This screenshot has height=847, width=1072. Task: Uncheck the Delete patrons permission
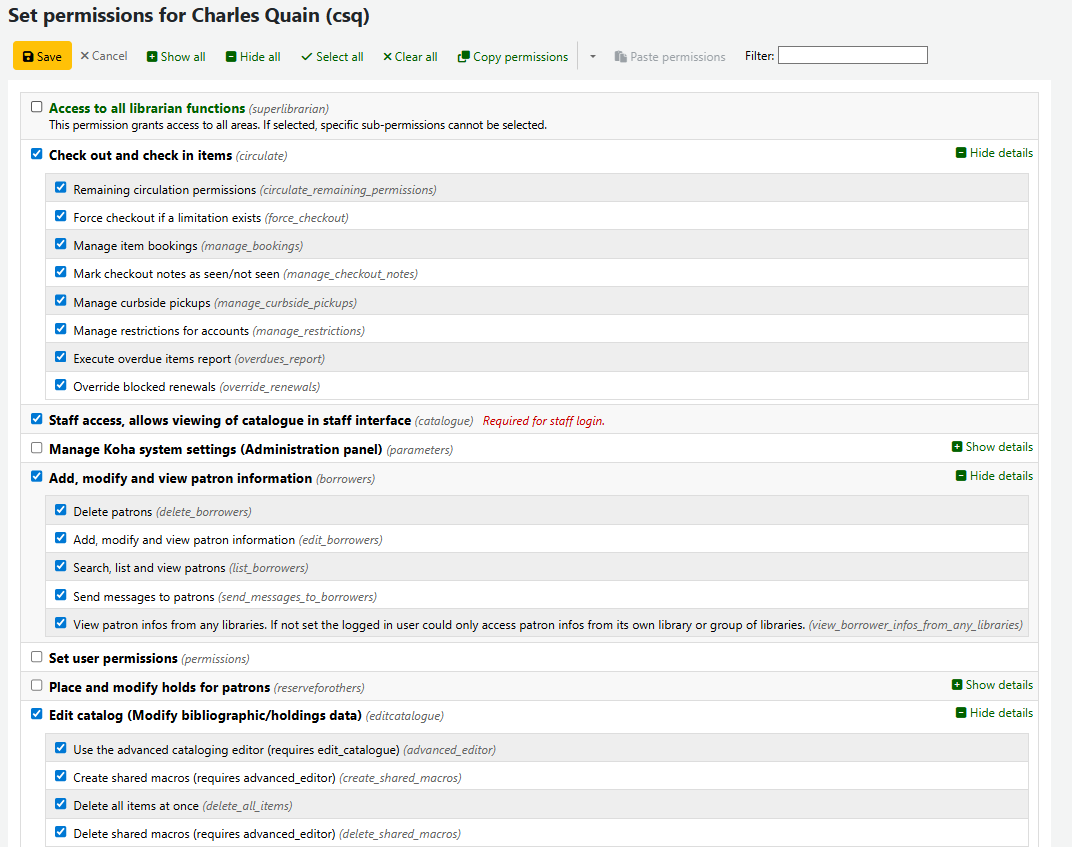(x=61, y=510)
